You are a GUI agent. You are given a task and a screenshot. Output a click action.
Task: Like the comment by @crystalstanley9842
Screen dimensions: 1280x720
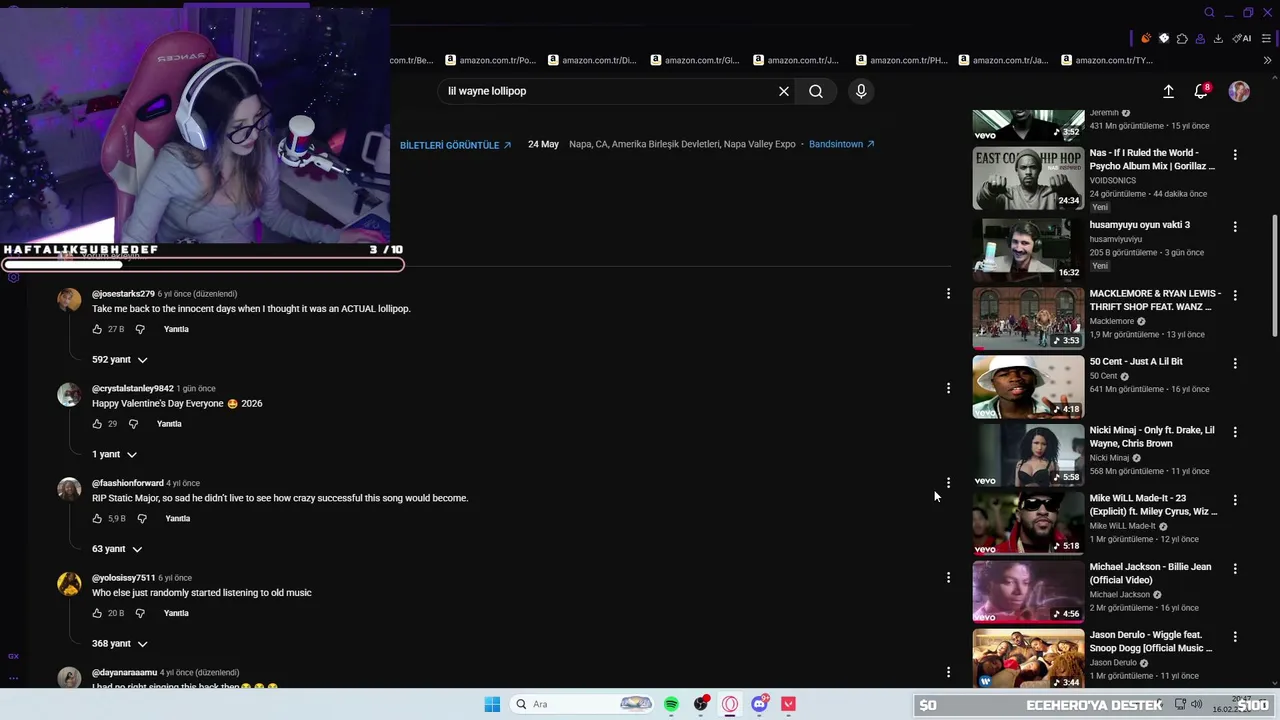pos(97,424)
